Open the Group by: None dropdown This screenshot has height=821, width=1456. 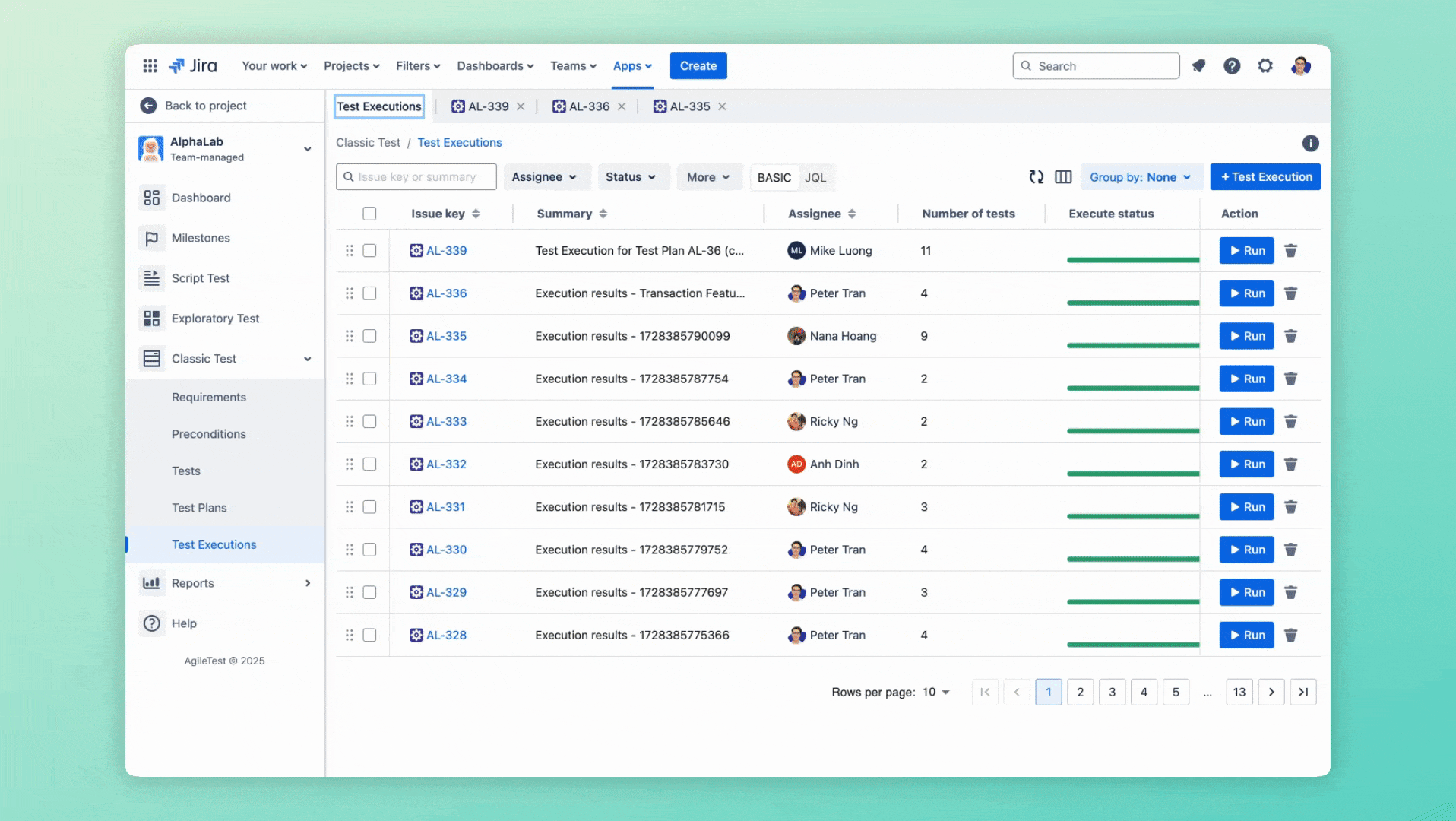coord(1140,177)
